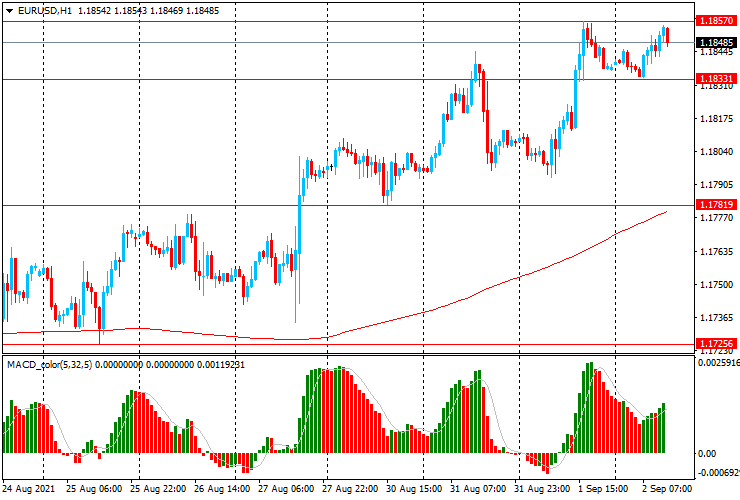
Task: Click the 1.18331 red price level label
Action: click(x=716, y=79)
